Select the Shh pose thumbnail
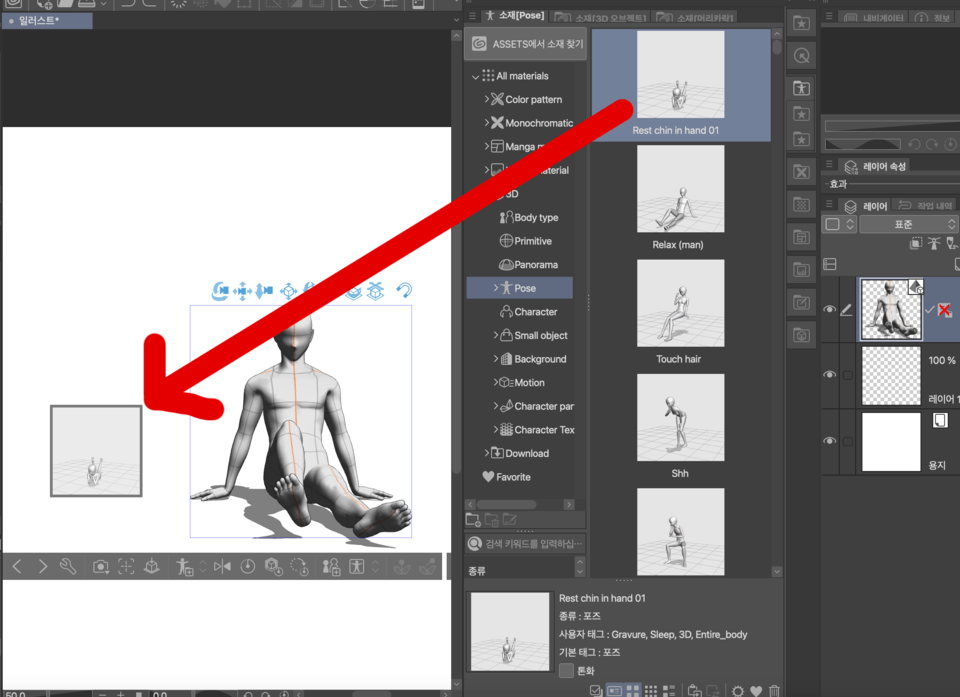 click(x=680, y=418)
